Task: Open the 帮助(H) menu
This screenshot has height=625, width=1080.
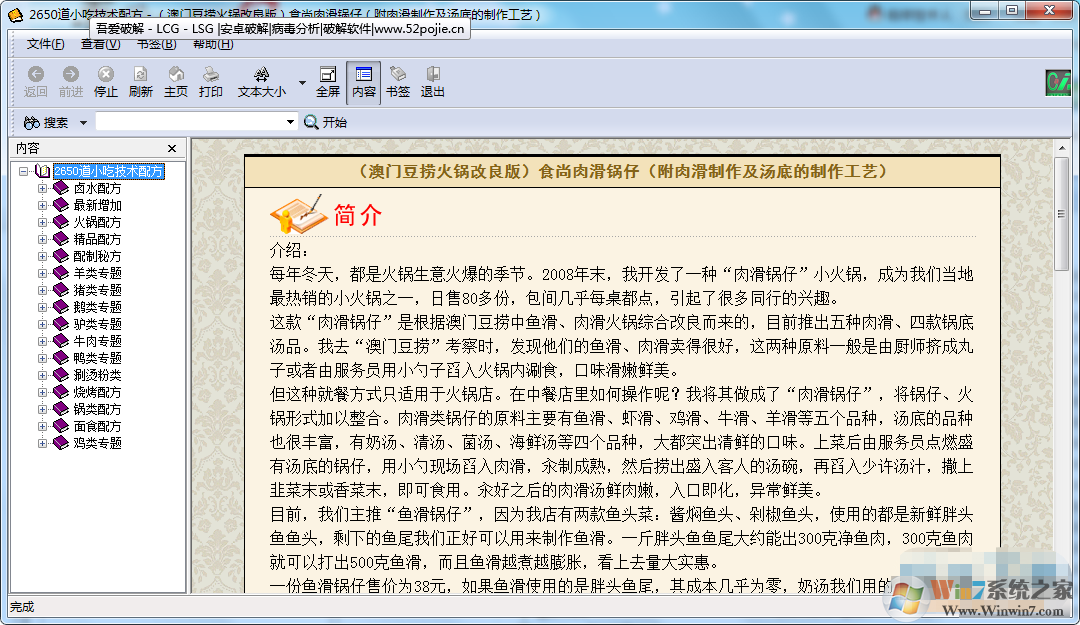Action: pyautogui.click(x=213, y=44)
